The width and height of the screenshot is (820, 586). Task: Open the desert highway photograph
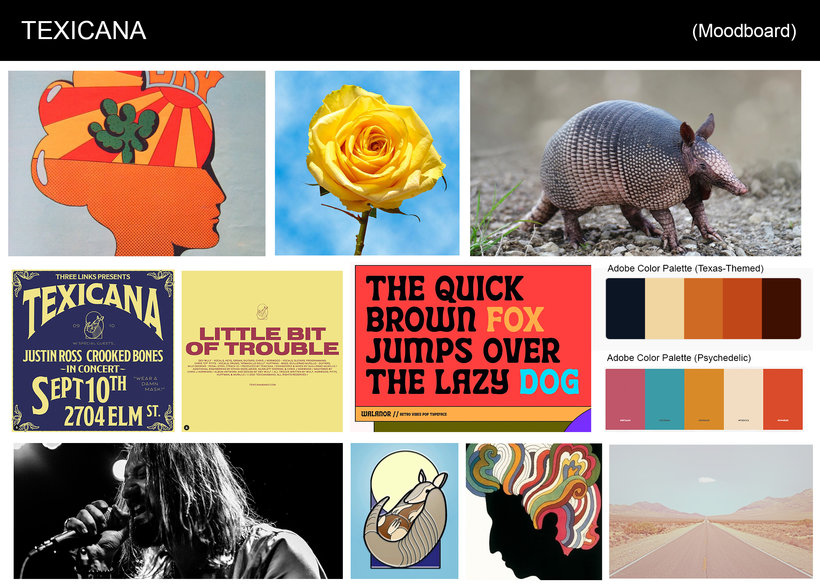pyautogui.click(x=711, y=511)
